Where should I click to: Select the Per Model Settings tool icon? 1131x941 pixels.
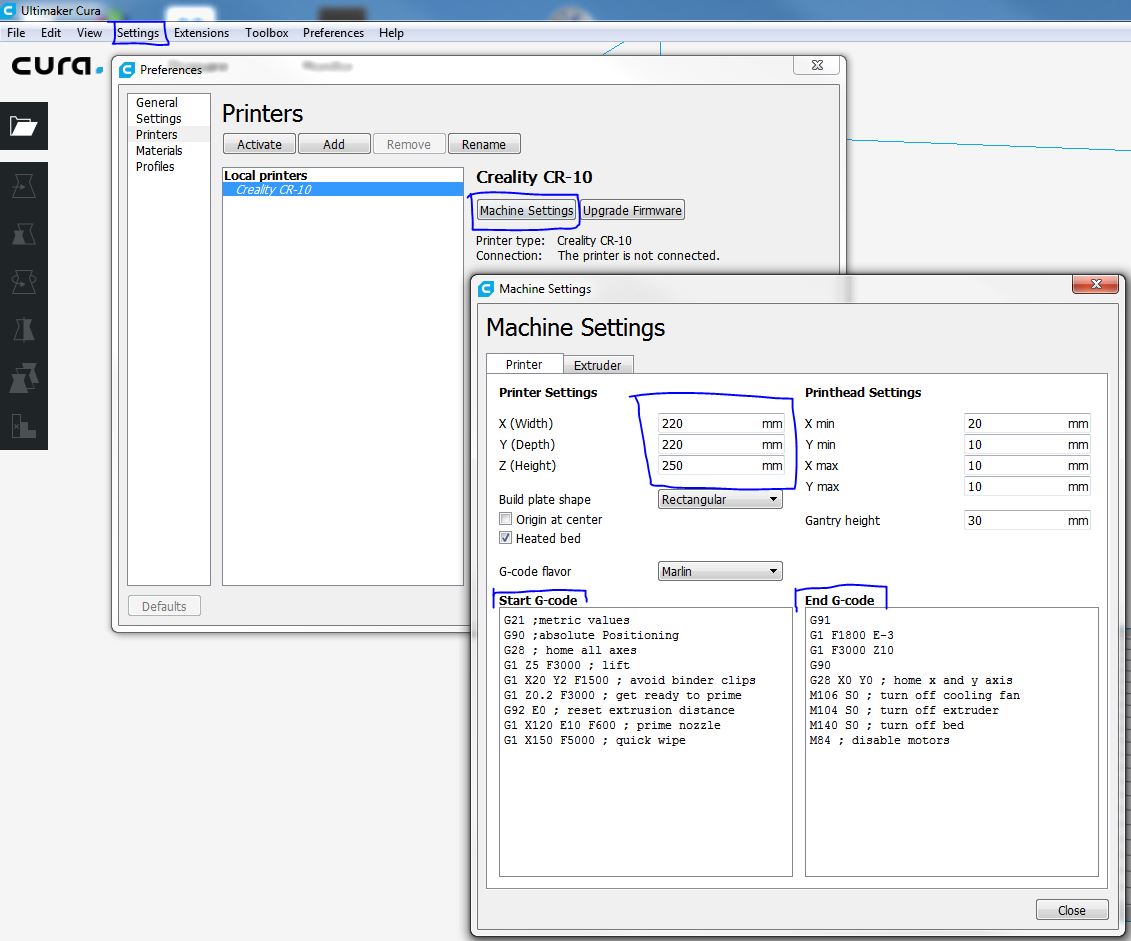23,378
